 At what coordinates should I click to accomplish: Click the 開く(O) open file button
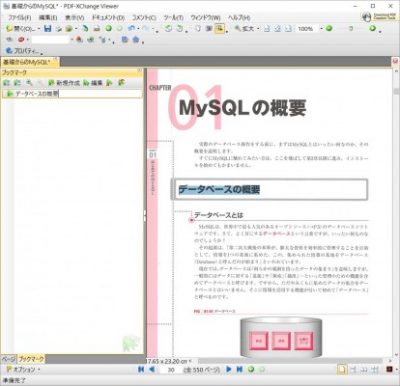20,29
